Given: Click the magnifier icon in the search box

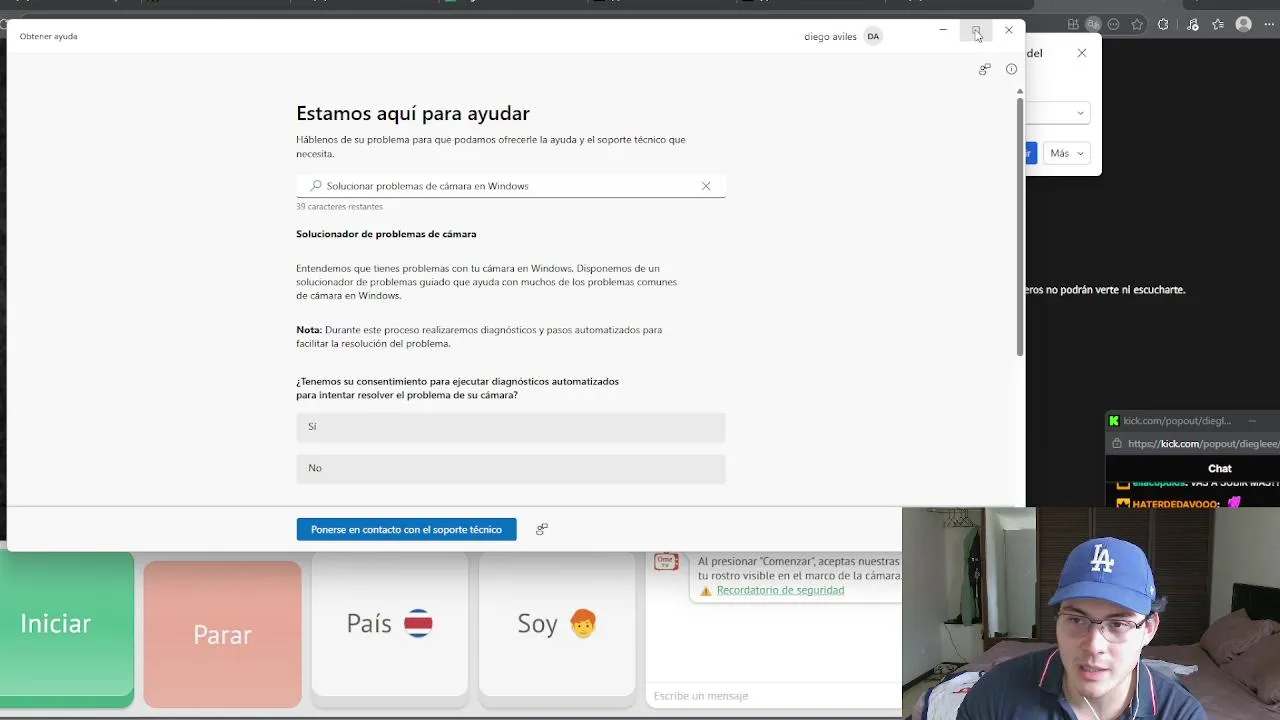Looking at the screenshot, I should click(316, 186).
